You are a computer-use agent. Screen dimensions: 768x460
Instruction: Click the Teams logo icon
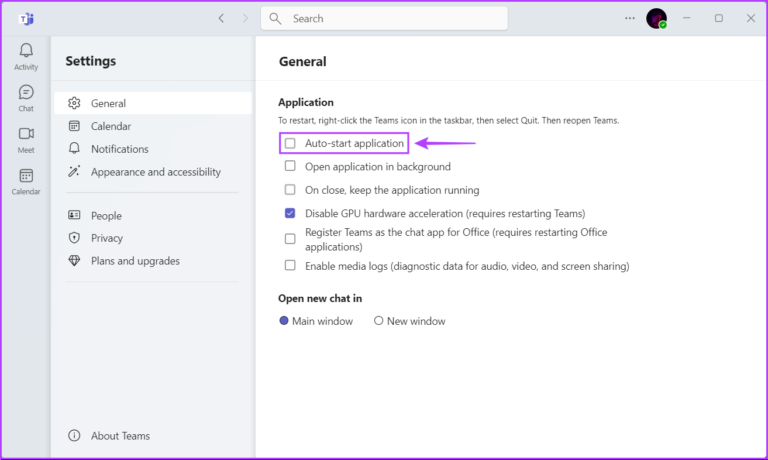point(26,19)
